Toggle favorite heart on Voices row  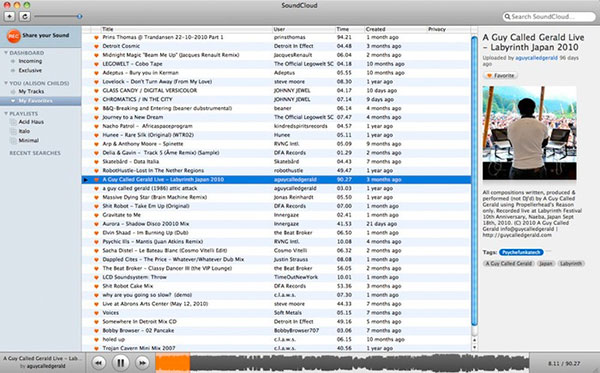(96, 313)
